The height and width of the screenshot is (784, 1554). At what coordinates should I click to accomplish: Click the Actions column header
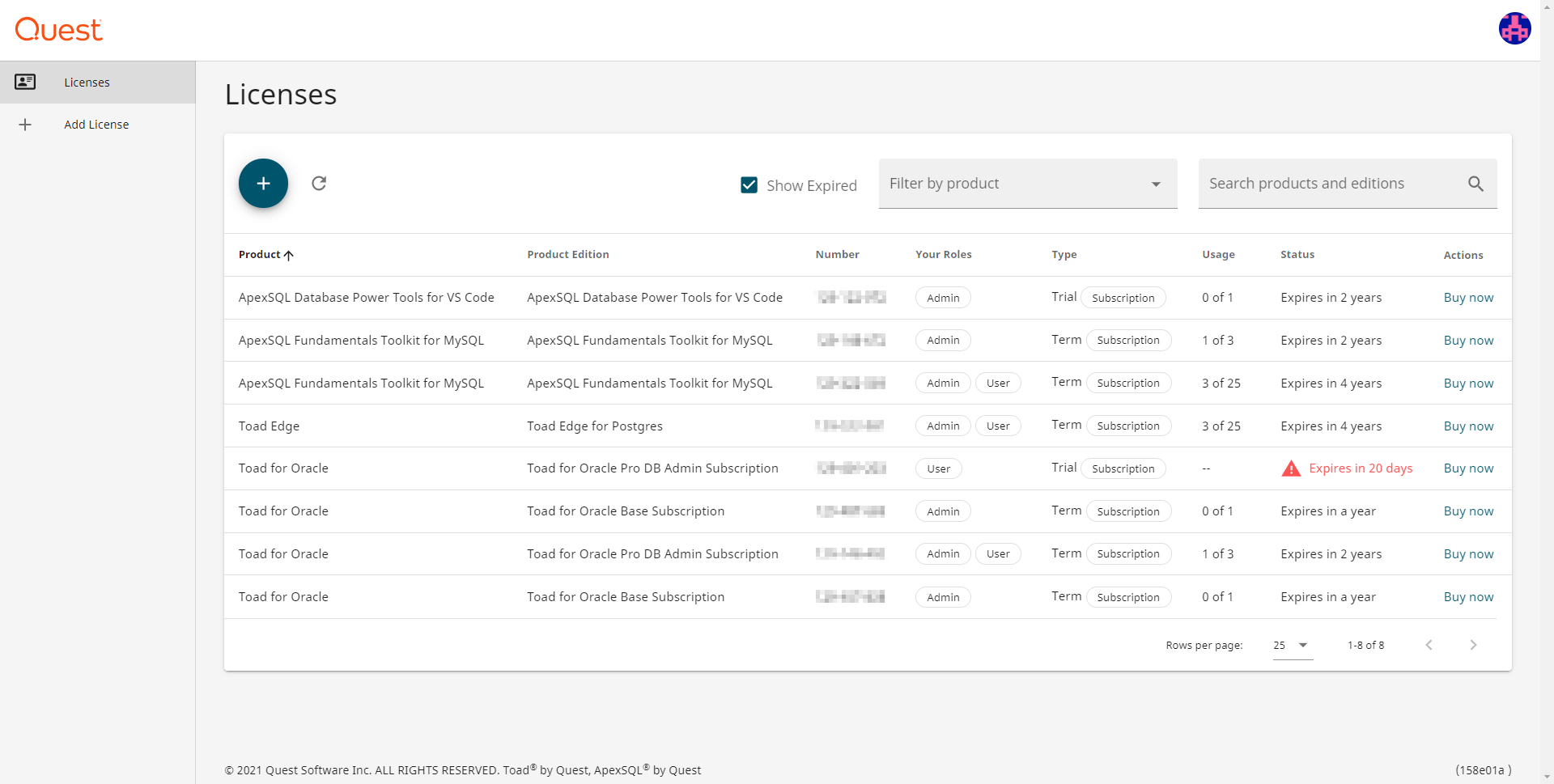click(1463, 255)
